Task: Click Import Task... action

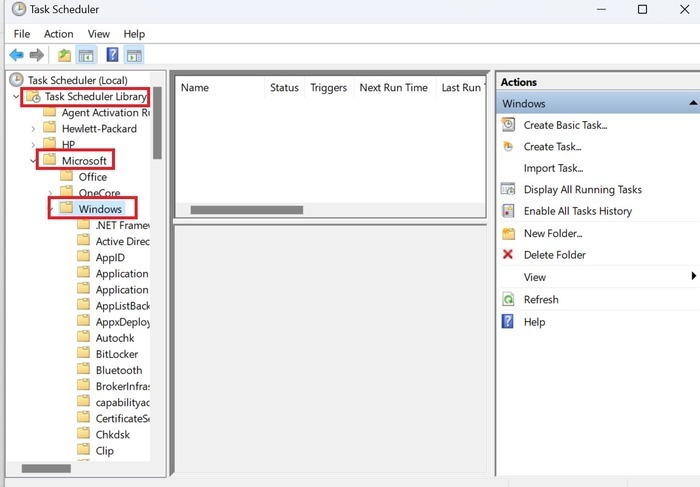Action: 553,168
